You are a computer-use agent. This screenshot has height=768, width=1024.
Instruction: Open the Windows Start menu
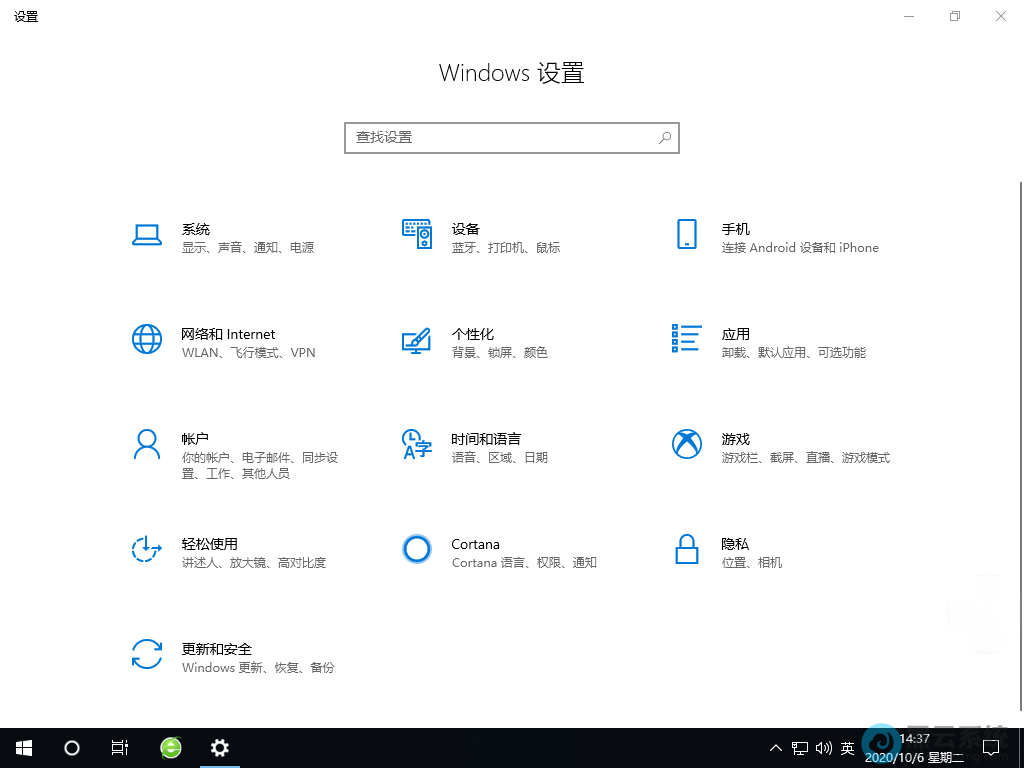[x=24, y=748]
